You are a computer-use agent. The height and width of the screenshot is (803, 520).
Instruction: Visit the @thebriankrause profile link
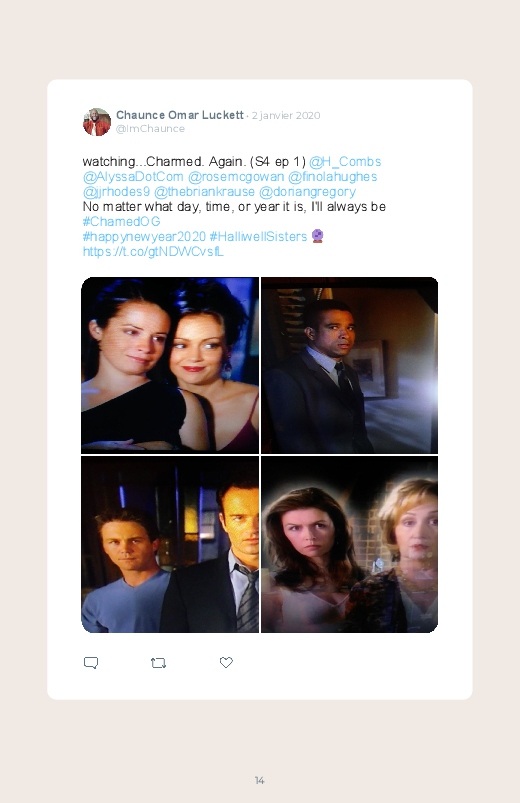tap(204, 192)
